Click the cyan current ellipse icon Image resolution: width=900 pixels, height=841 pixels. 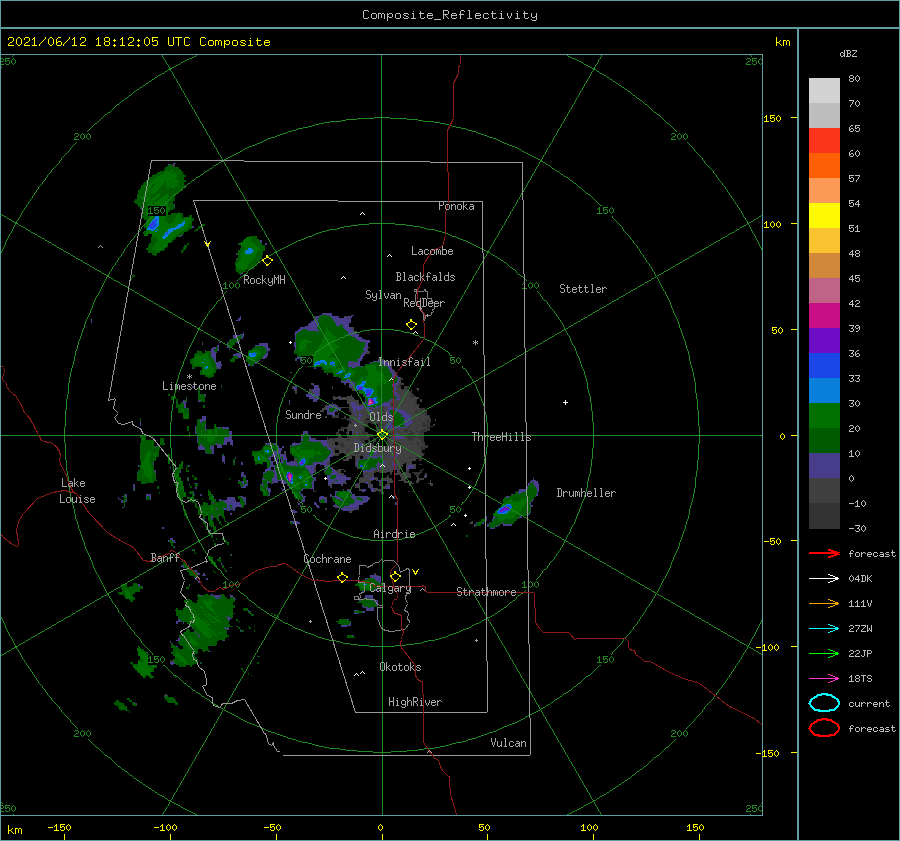tap(824, 703)
